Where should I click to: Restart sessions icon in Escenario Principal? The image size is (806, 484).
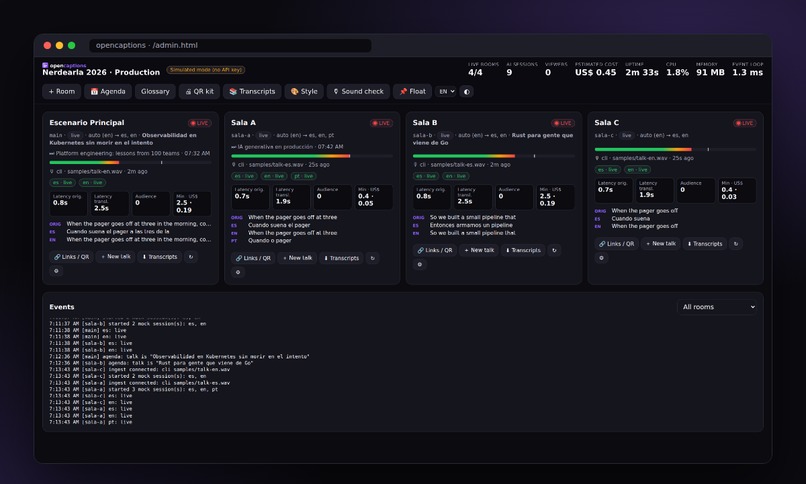tap(191, 256)
